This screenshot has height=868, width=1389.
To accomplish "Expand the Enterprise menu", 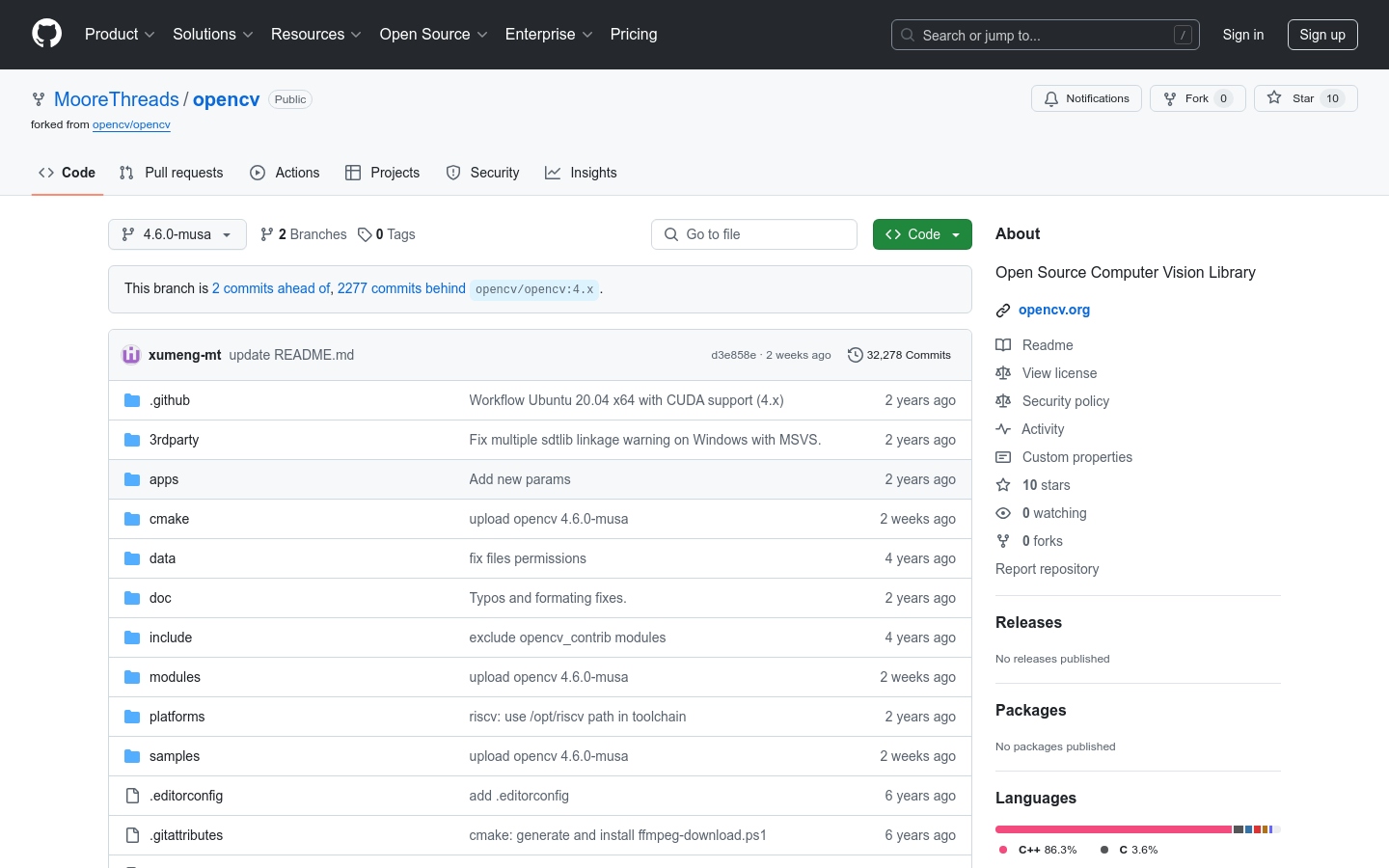I will click(x=549, y=35).
